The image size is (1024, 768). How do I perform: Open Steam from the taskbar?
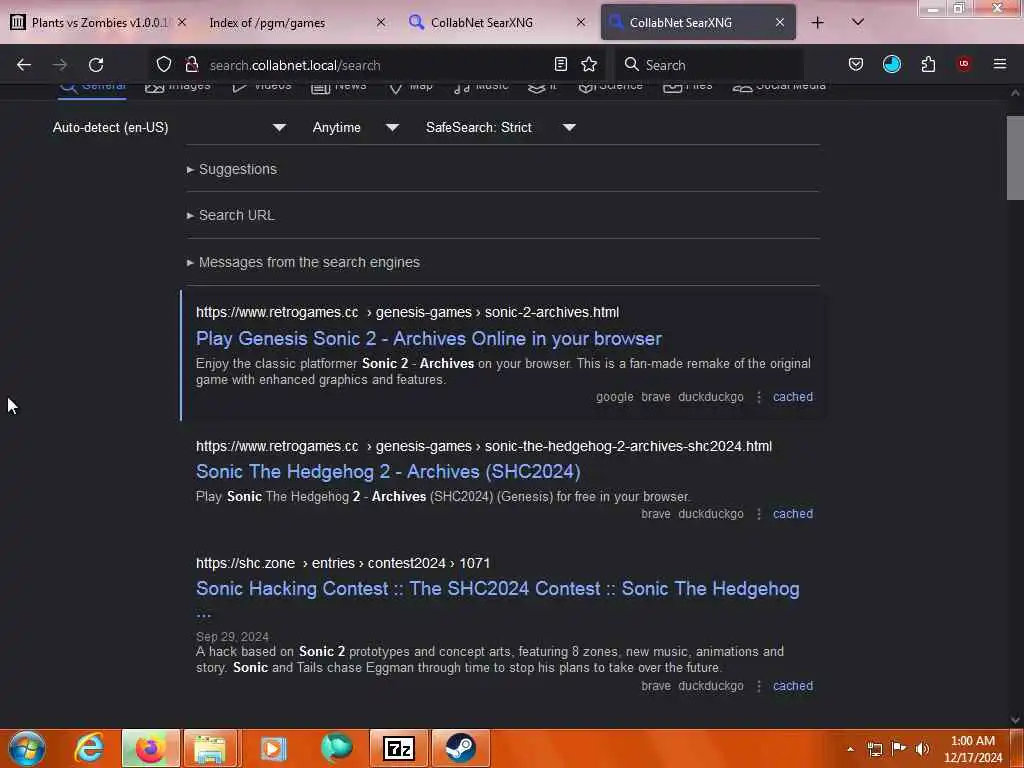[460, 748]
